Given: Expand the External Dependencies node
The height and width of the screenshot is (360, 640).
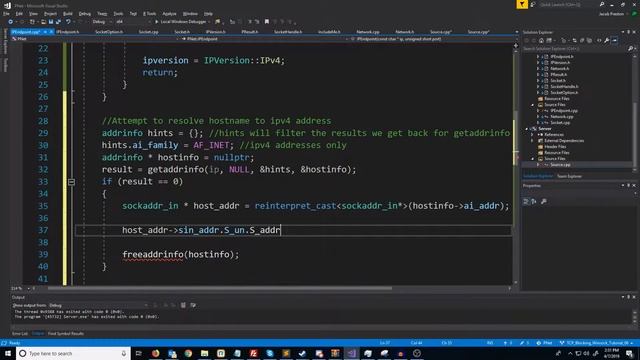Looking at the screenshot, I should tap(532, 140).
